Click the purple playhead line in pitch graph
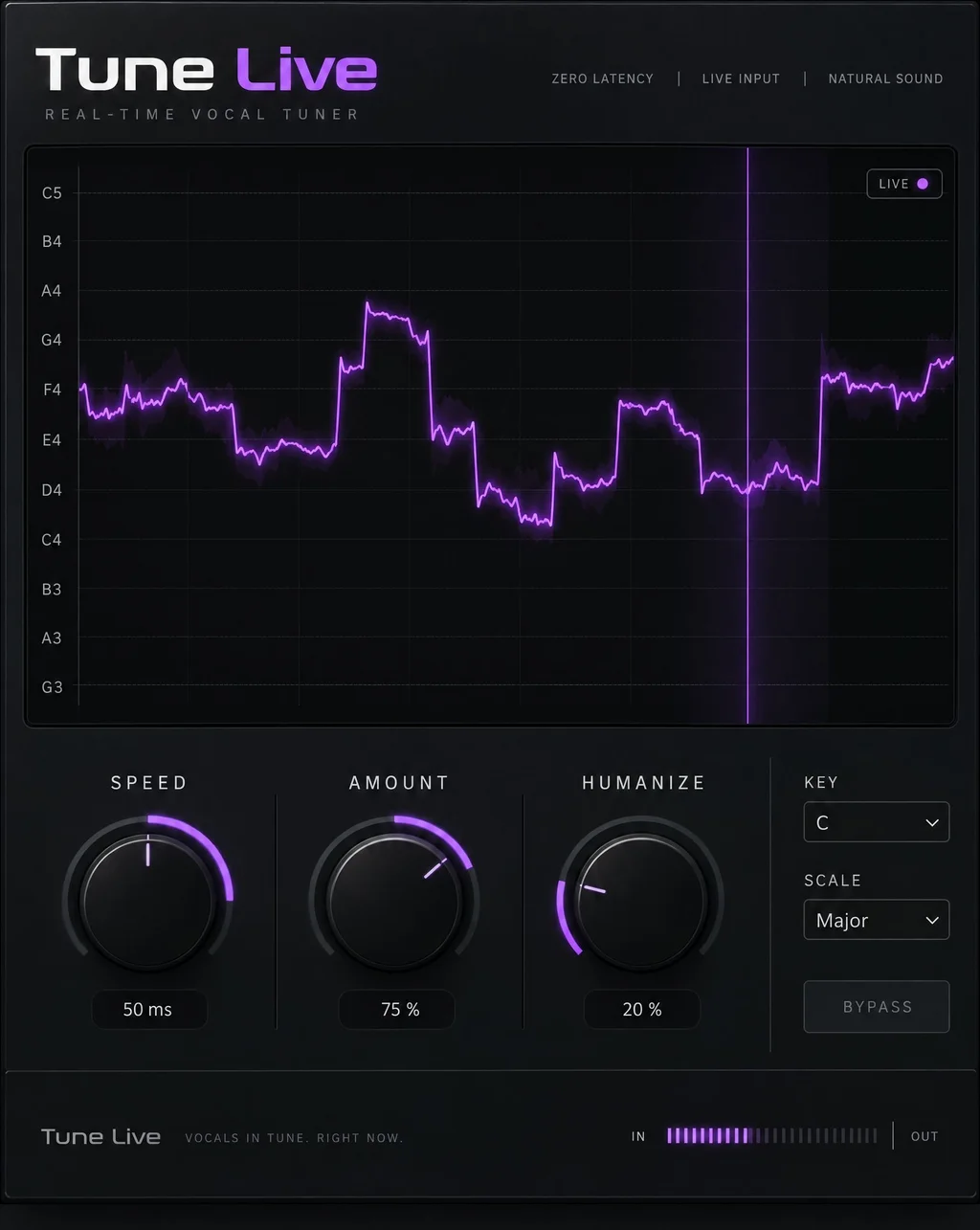Image resolution: width=980 pixels, height=1230 pixels. (747, 436)
